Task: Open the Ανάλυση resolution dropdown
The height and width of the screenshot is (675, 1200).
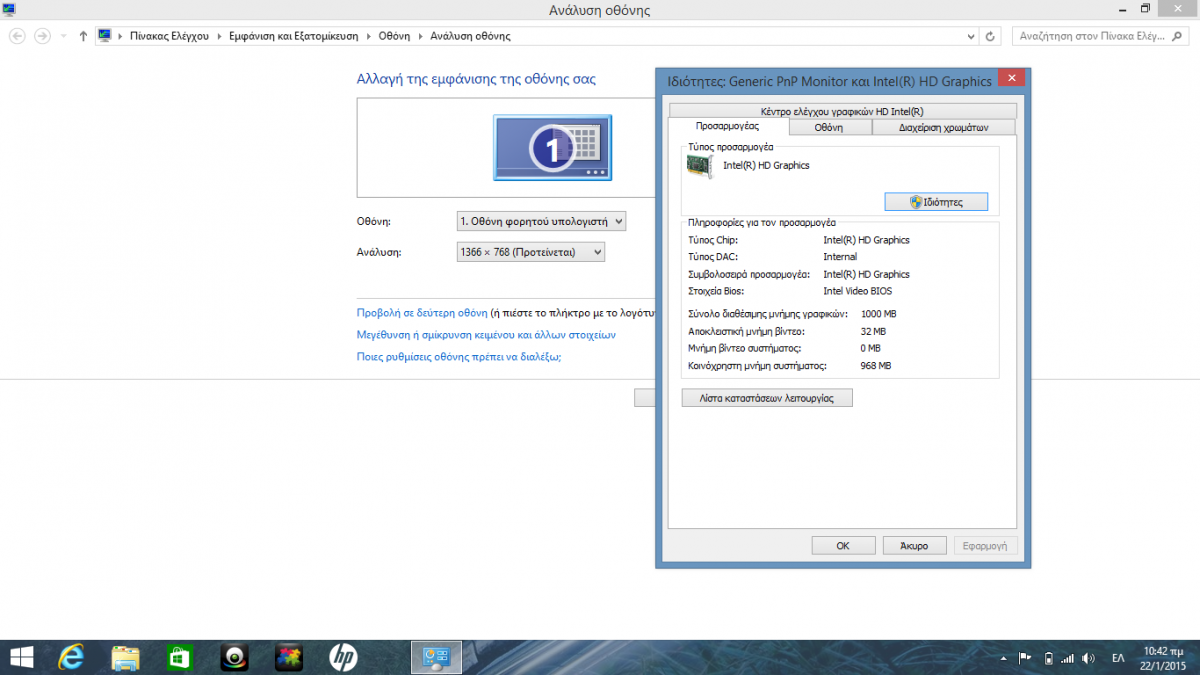Action: [x=530, y=253]
